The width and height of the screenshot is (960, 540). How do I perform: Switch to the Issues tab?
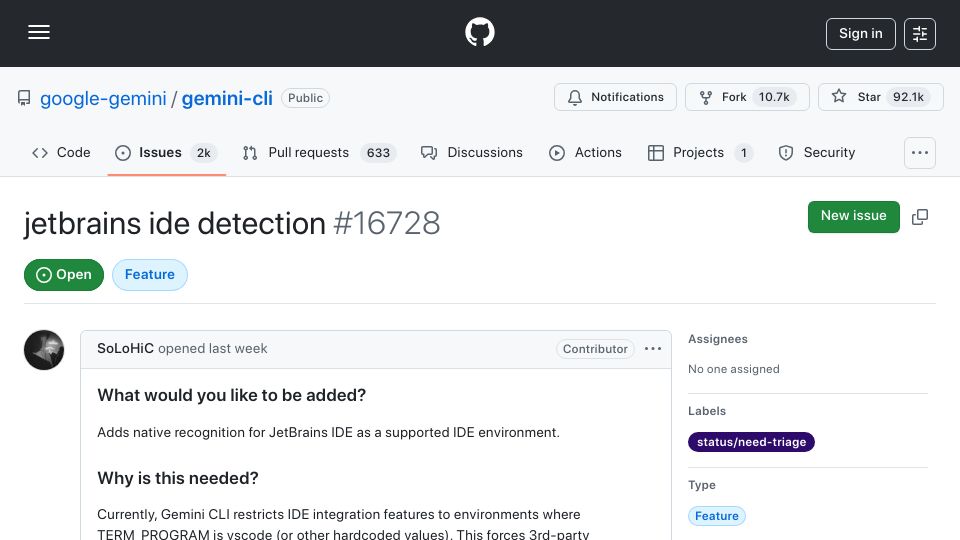point(167,152)
